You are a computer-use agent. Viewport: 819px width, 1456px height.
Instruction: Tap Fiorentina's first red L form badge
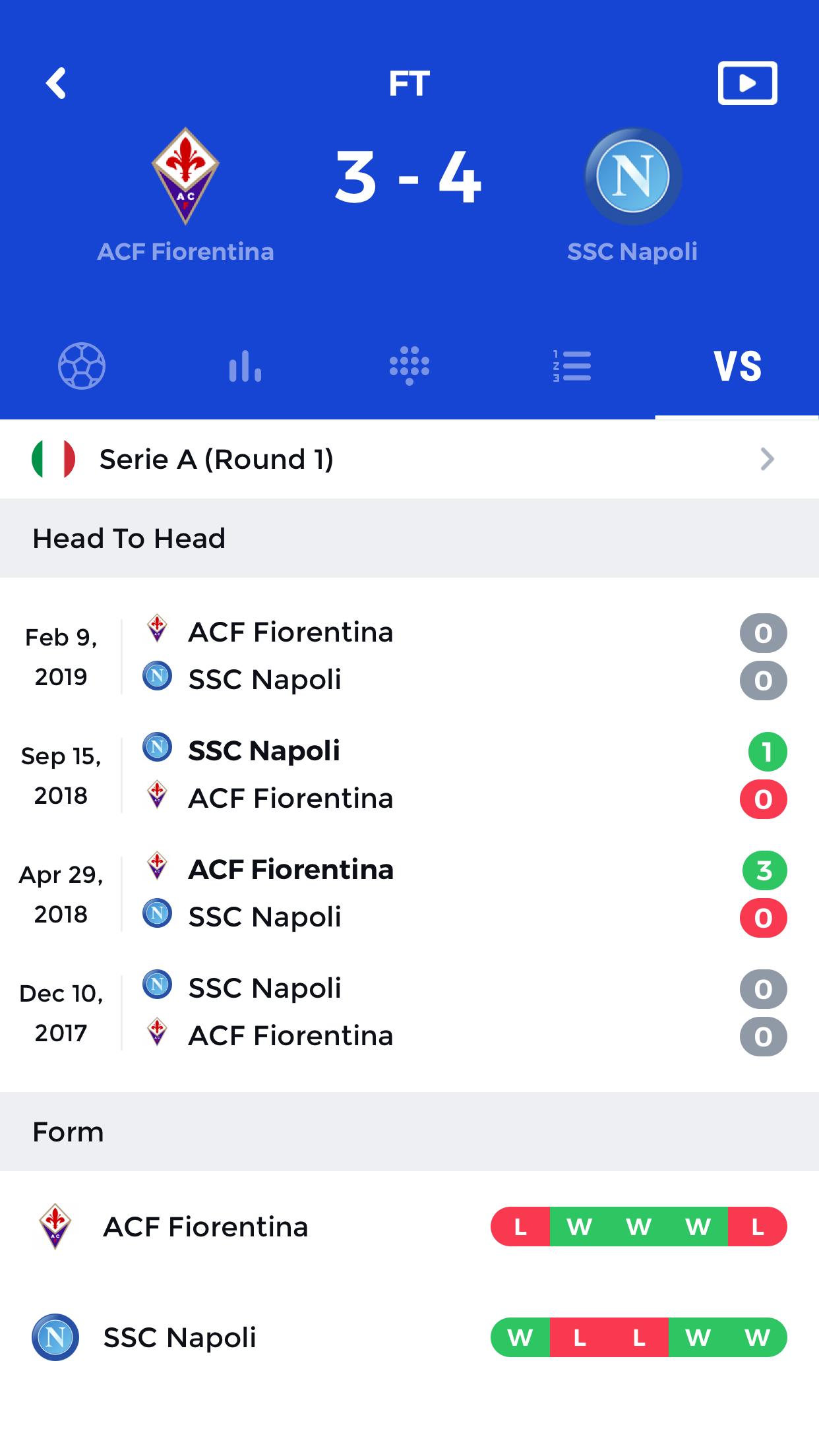point(520,1227)
